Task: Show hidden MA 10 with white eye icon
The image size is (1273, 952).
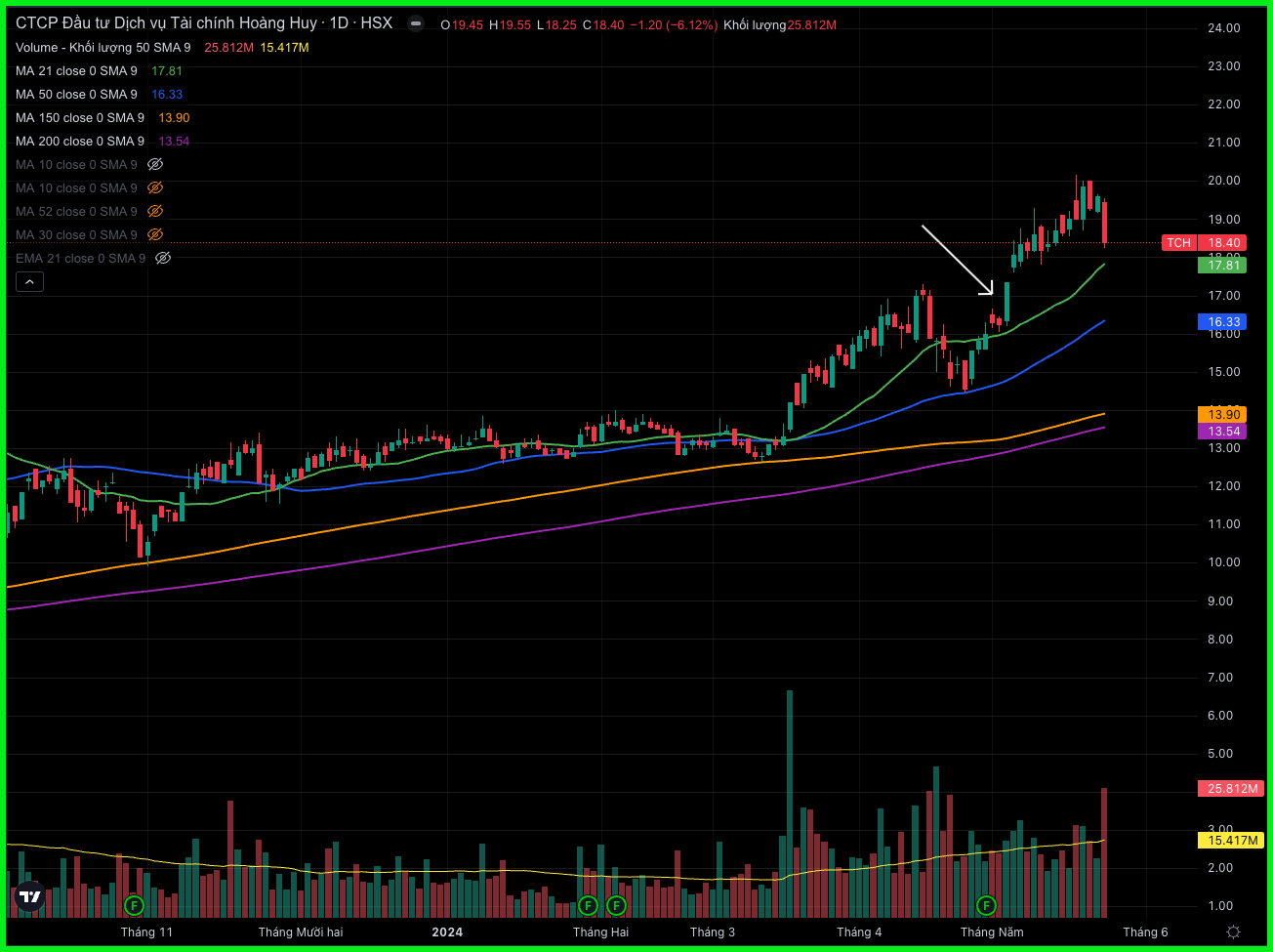Action: coord(155,164)
